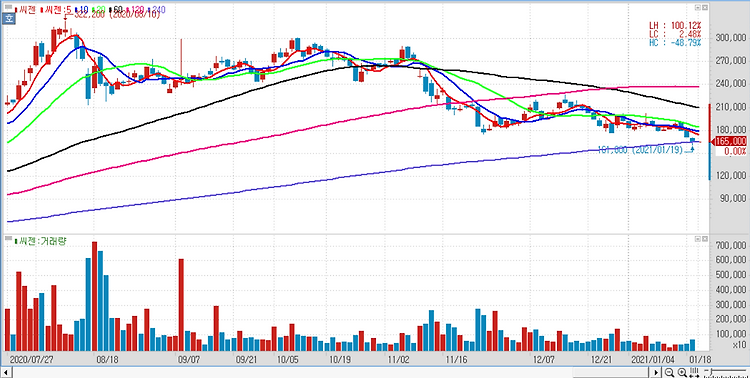750x378 pixels.
Task: Collapse price panel using minimize icon
Action: click(x=697, y=8)
